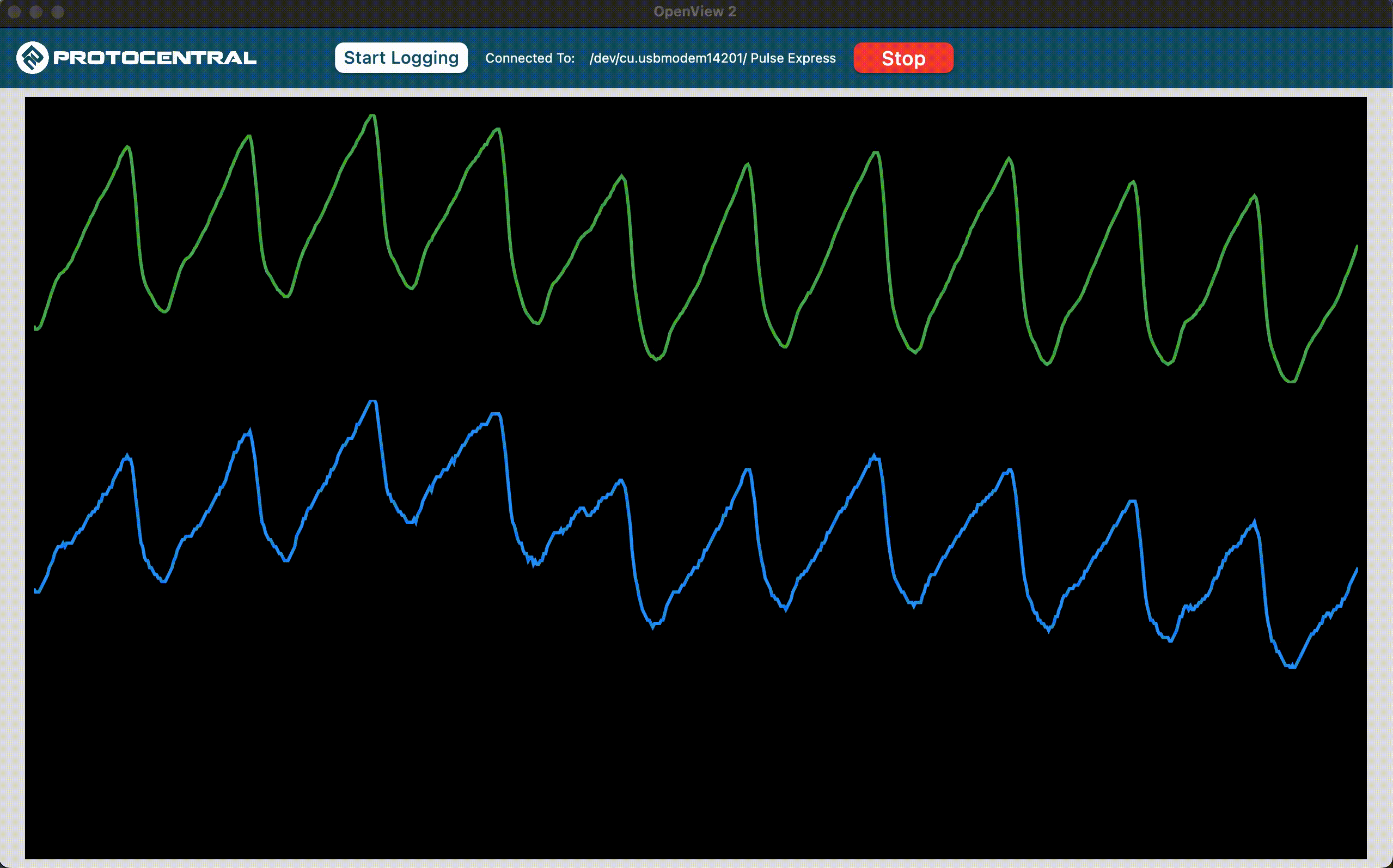Click the left starting point of green waveform

(x=36, y=328)
